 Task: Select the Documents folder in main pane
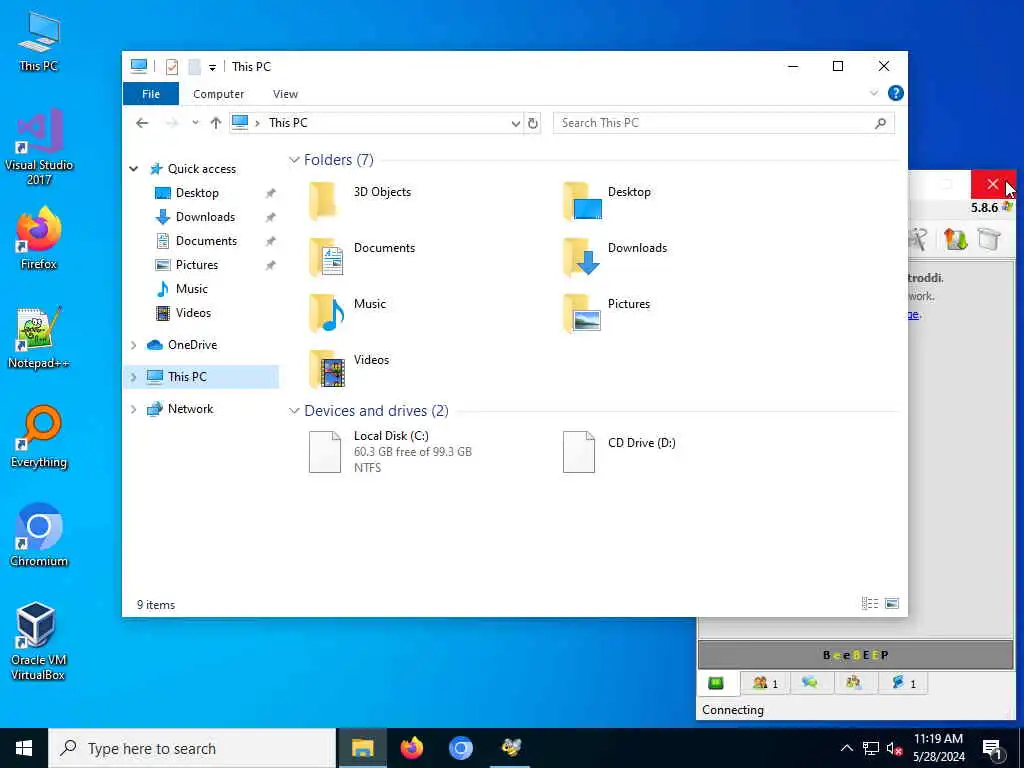(x=362, y=256)
